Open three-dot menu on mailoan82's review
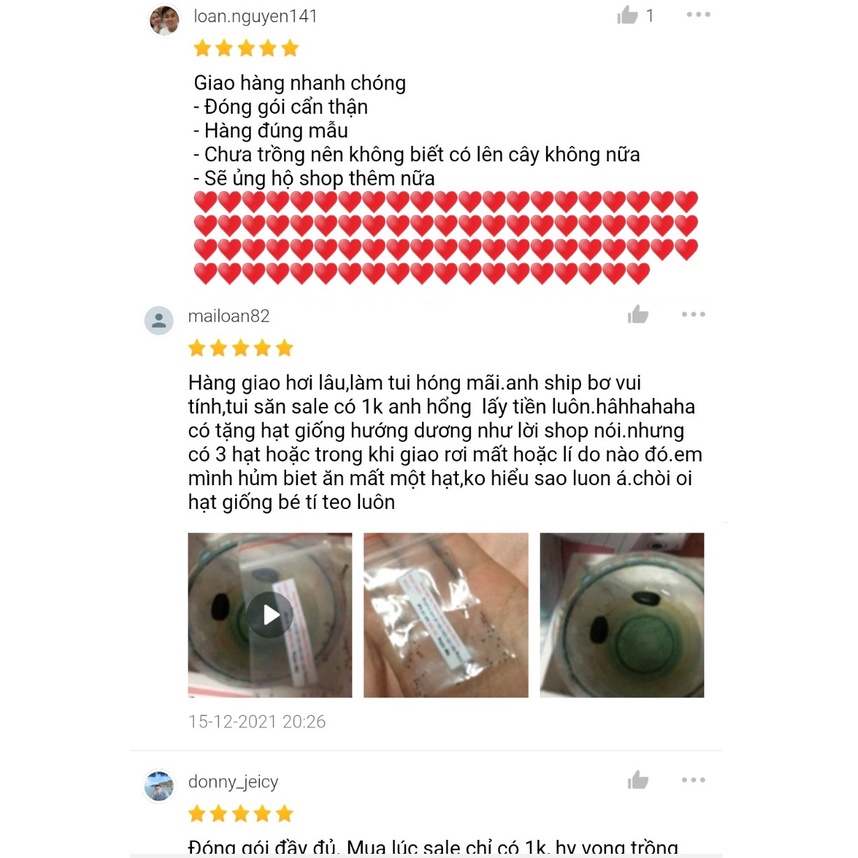The height and width of the screenshot is (858, 858). [693, 314]
